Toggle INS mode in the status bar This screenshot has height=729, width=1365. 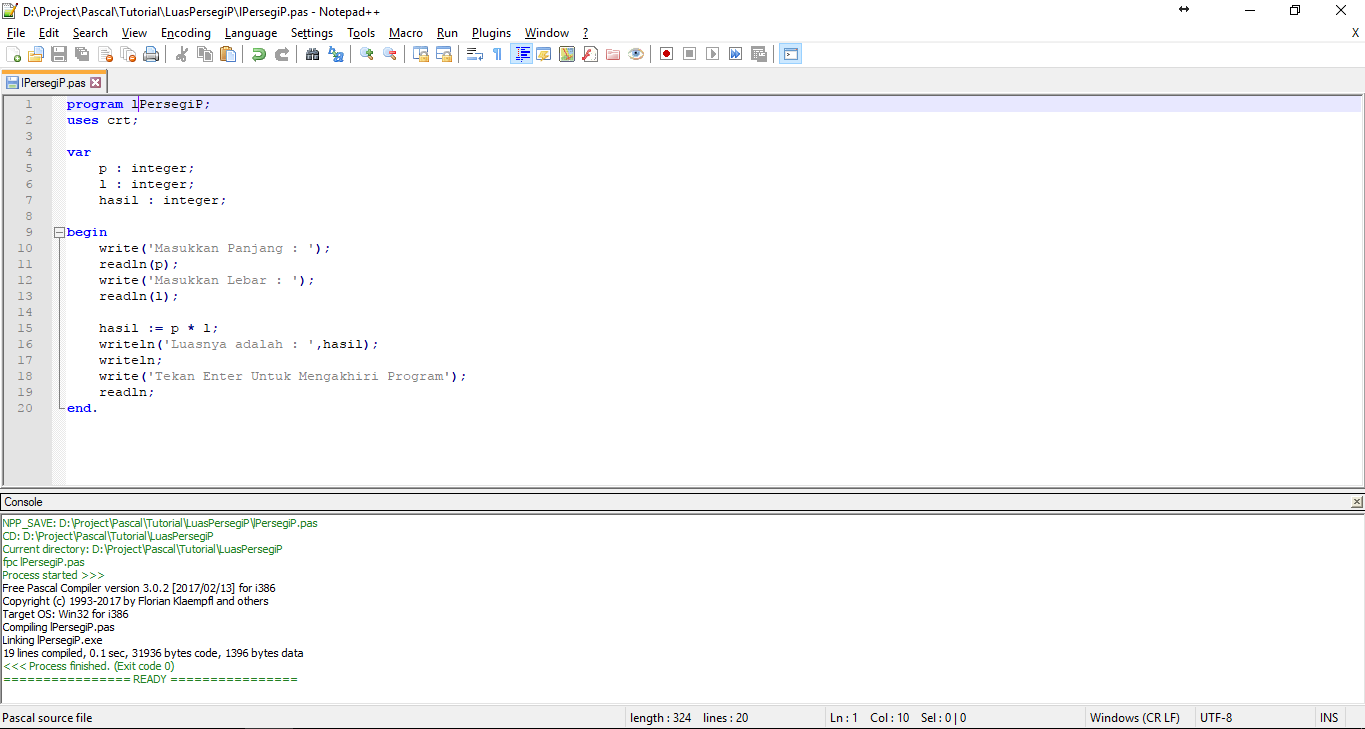(x=1329, y=718)
